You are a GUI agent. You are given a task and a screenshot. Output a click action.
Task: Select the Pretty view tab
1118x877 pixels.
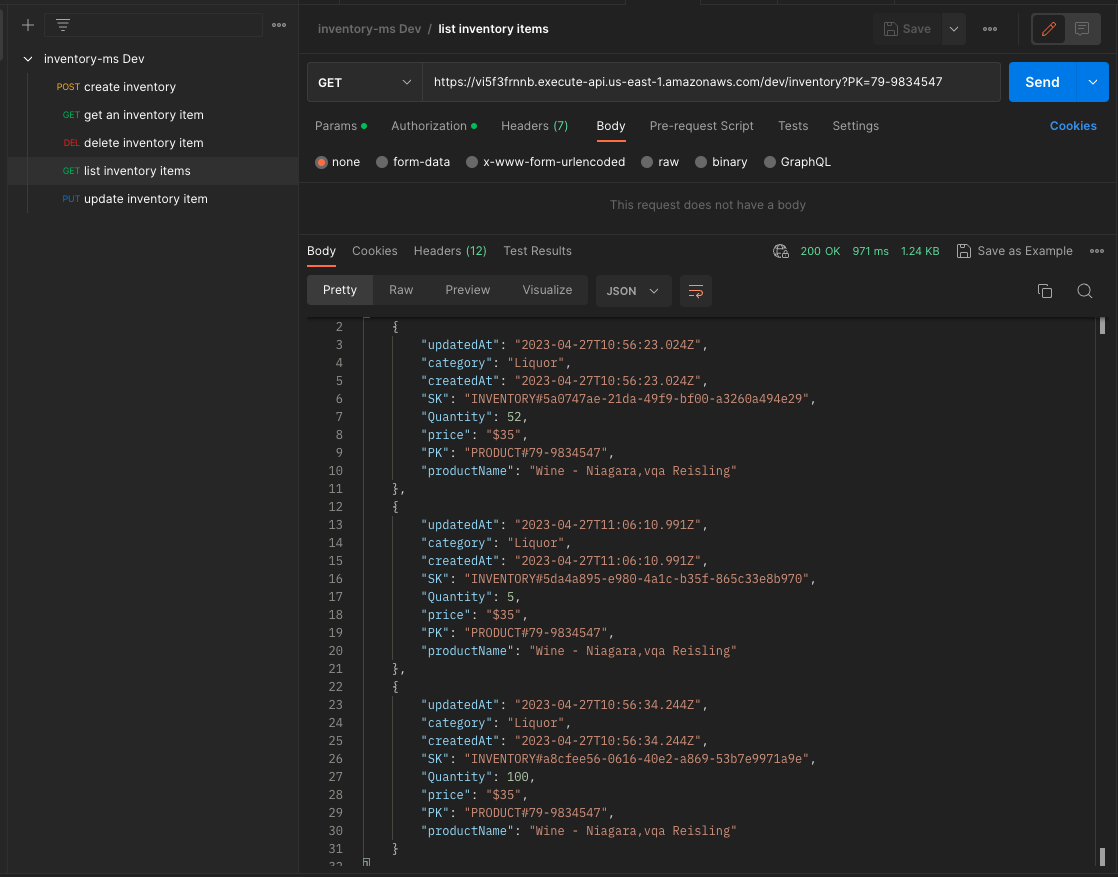[x=339, y=290]
